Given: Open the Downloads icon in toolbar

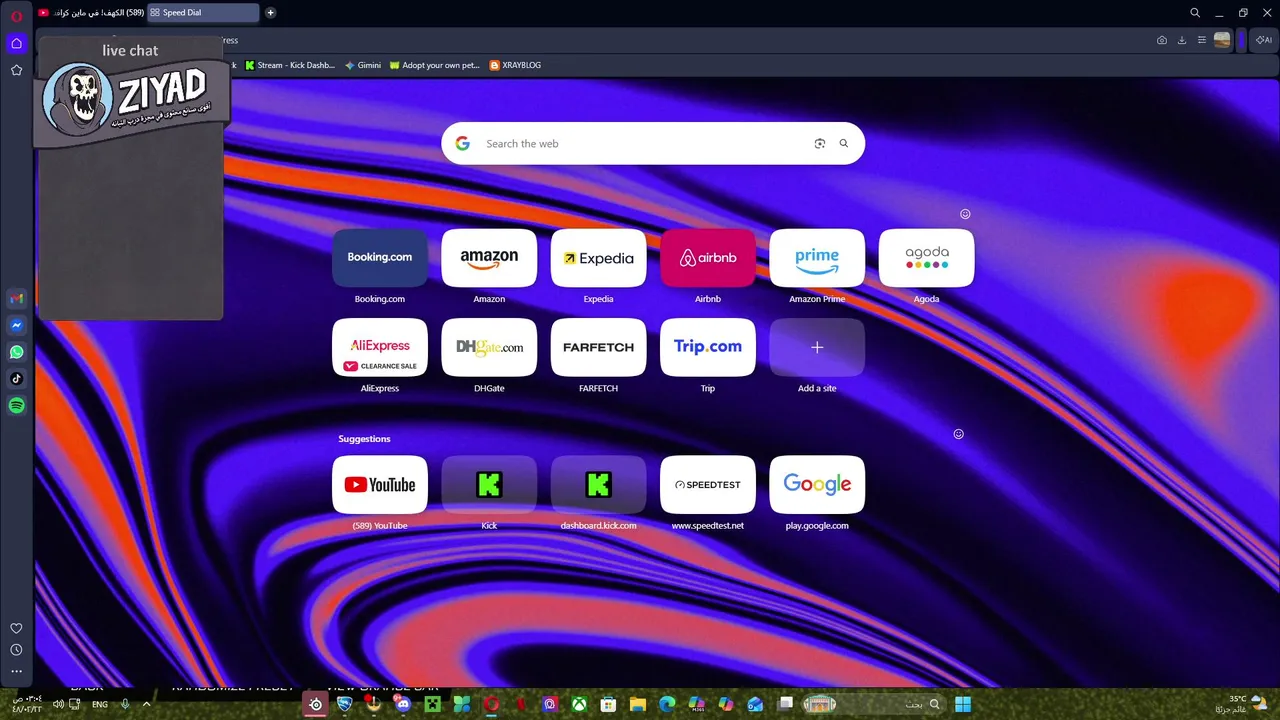Looking at the screenshot, I should [1181, 40].
